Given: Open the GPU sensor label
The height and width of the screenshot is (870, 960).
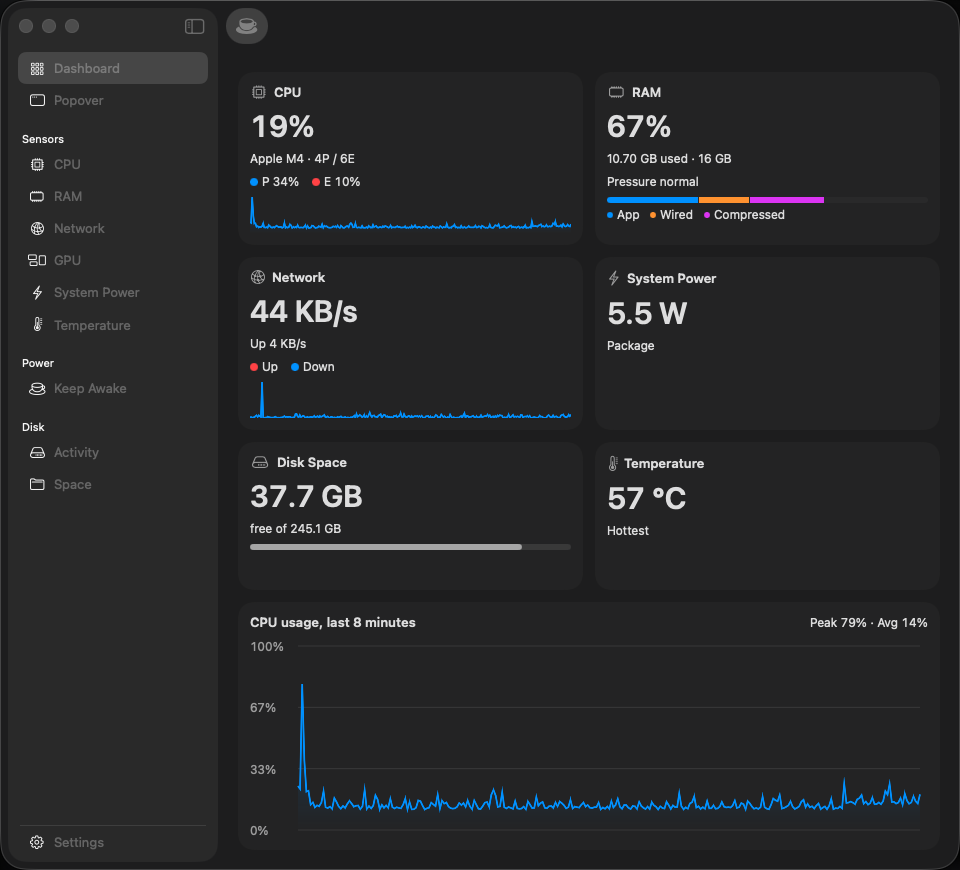Looking at the screenshot, I should click(x=67, y=260).
